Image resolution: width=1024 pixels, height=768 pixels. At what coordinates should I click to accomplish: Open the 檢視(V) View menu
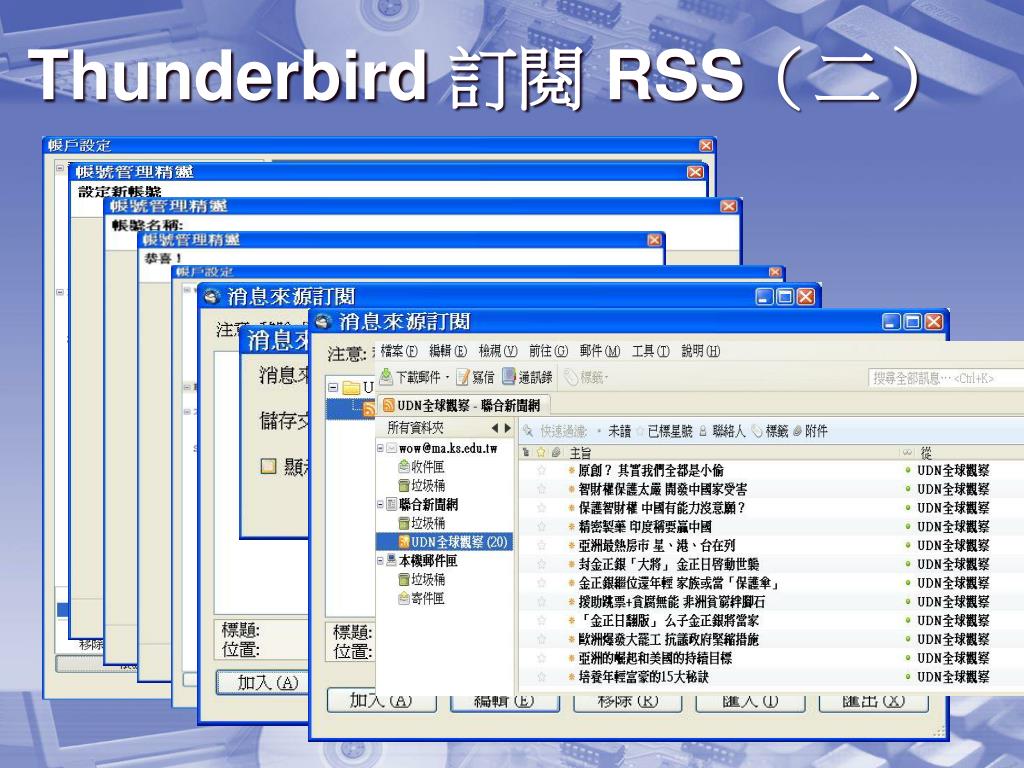point(498,351)
